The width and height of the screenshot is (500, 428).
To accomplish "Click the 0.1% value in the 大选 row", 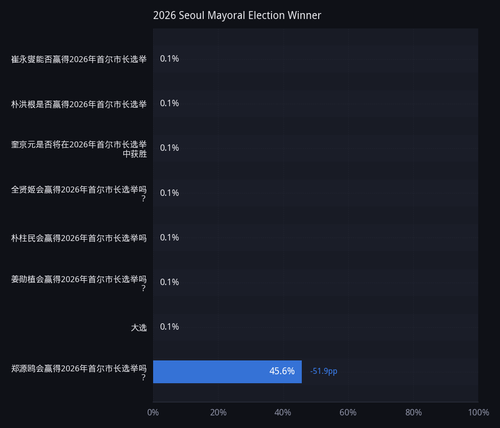I will pyautogui.click(x=169, y=327).
